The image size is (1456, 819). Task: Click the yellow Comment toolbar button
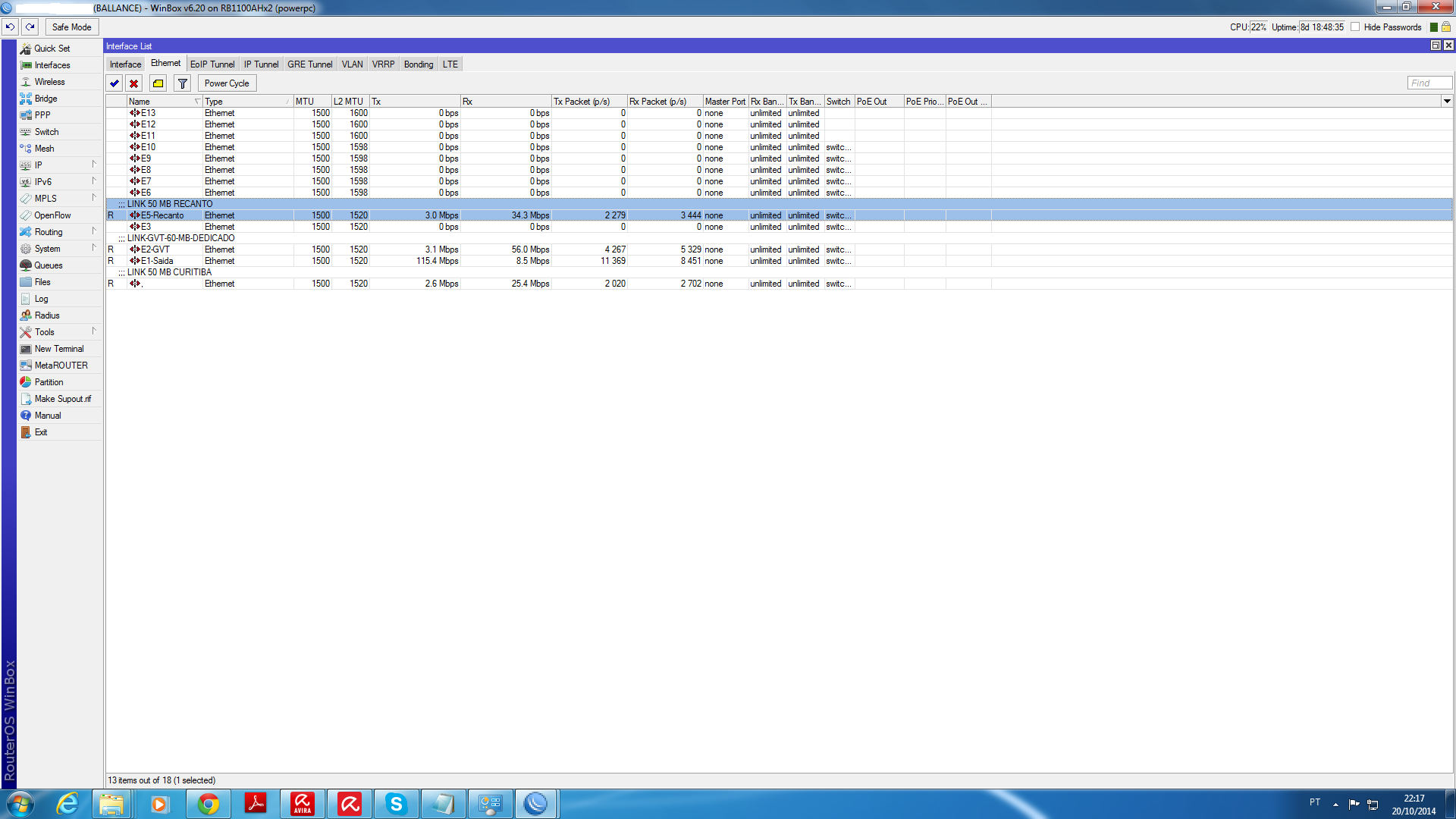158,83
